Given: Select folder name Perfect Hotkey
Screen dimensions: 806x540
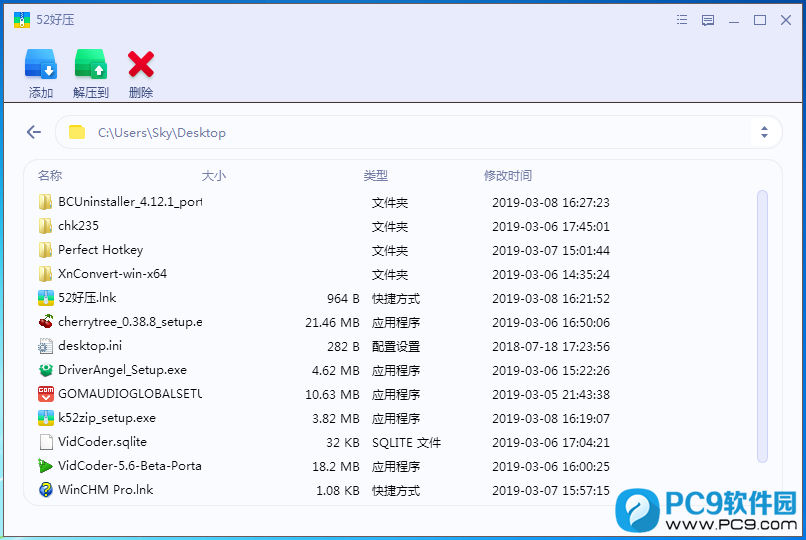Looking at the screenshot, I should 100,250.
